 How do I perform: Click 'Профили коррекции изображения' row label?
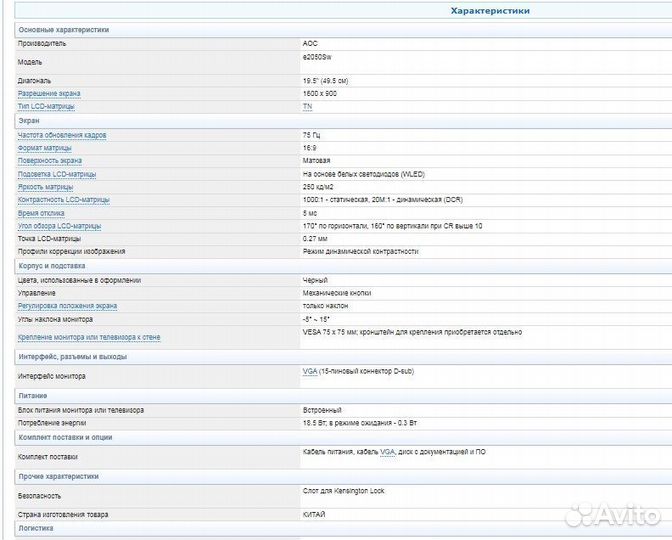[72, 252]
